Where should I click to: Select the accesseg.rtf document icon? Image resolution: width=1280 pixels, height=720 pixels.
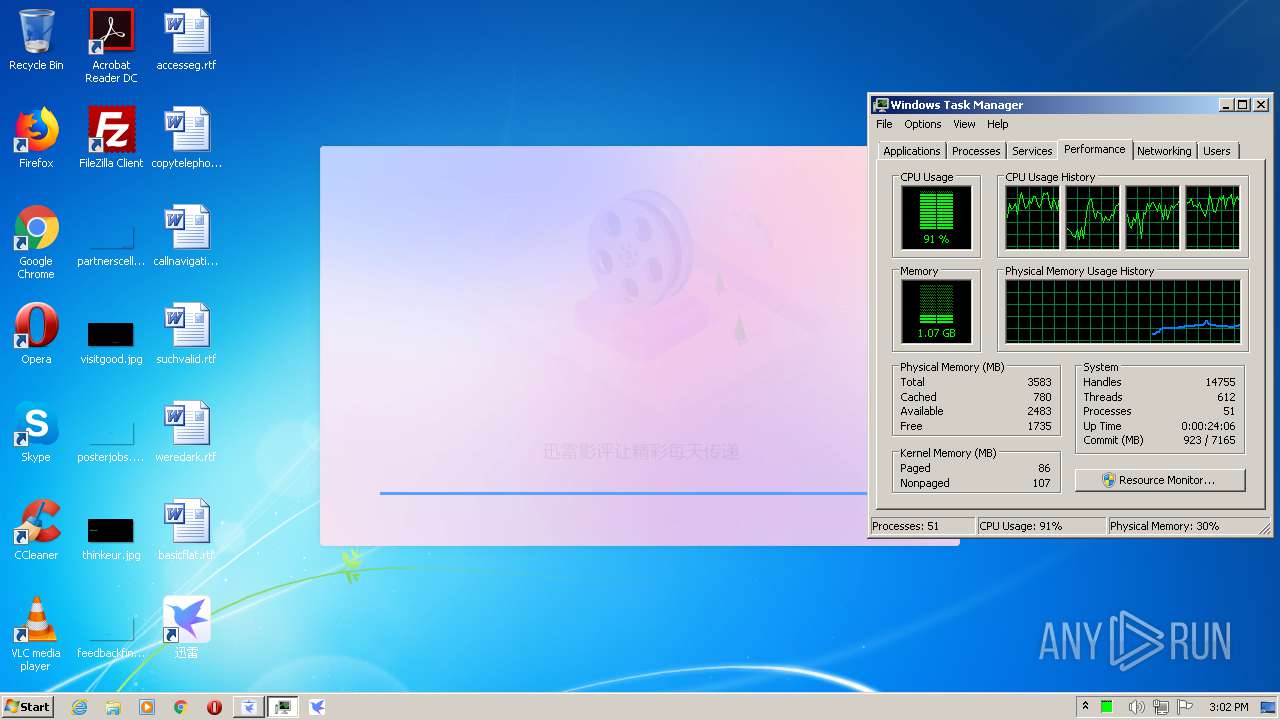tap(186, 40)
